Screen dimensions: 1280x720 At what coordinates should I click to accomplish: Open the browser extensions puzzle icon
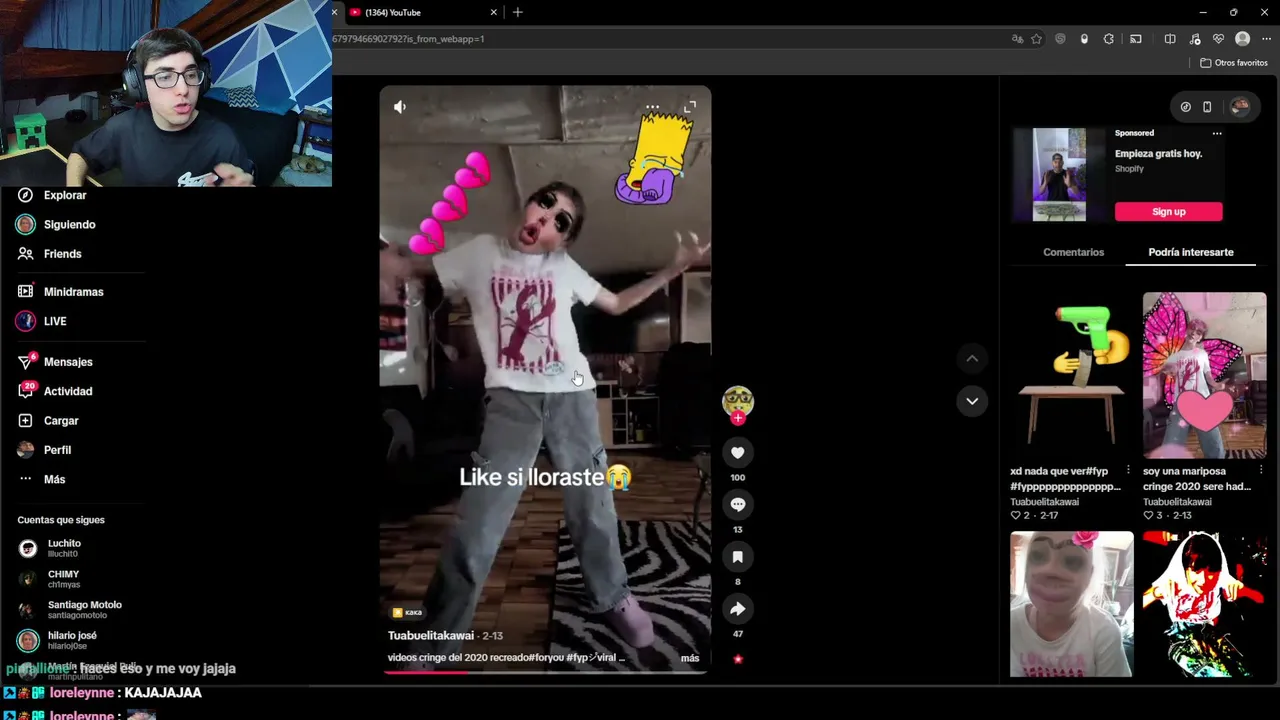click(1109, 39)
